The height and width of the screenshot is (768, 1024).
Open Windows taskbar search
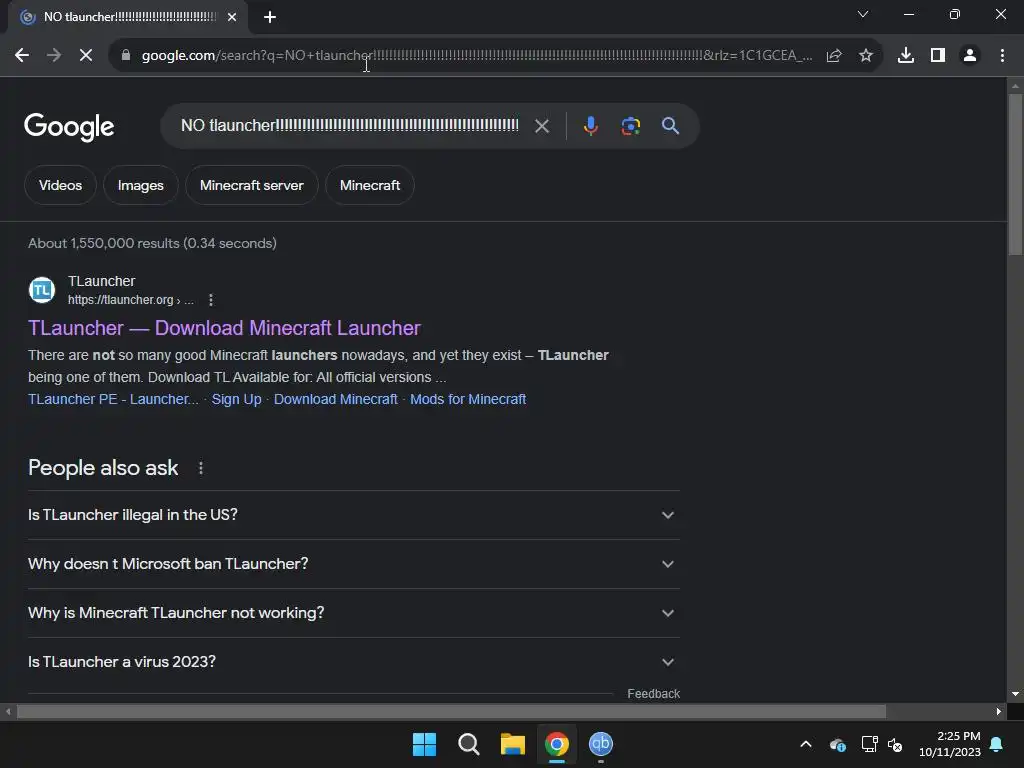469,744
